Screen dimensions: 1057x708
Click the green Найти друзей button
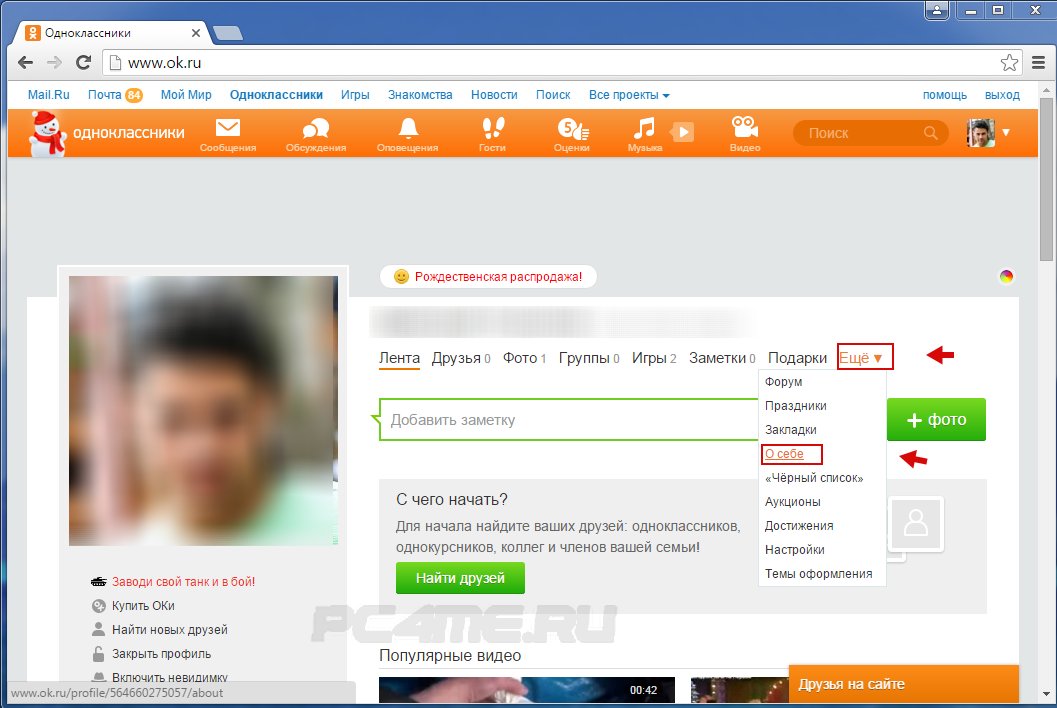(460, 578)
